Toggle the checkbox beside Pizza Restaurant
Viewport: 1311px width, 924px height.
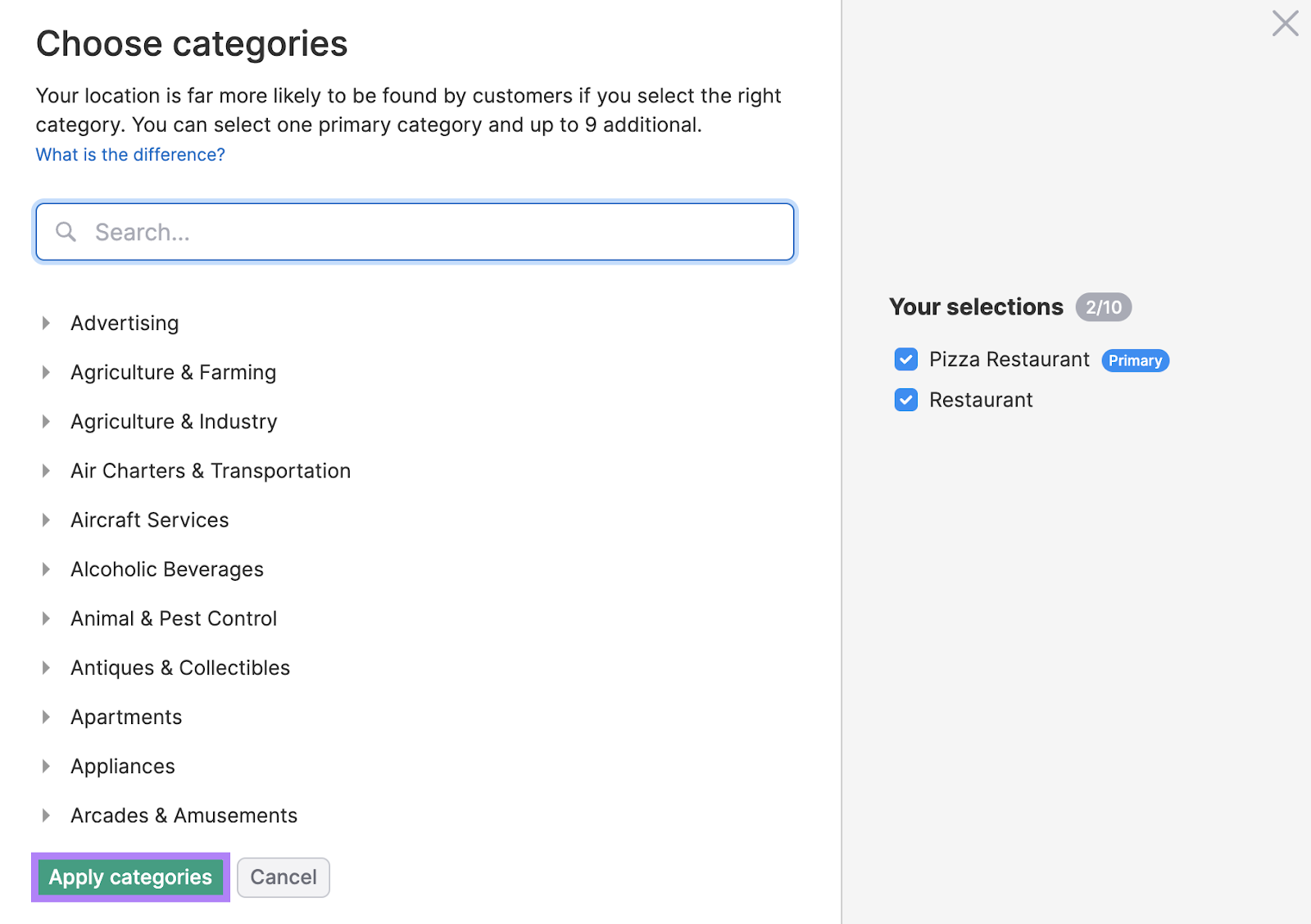905,360
